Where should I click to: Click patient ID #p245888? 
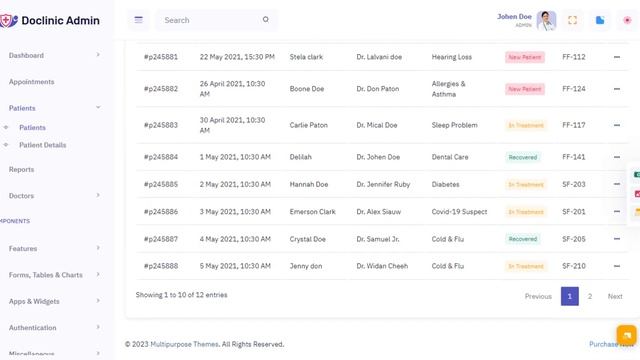point(161,266)
